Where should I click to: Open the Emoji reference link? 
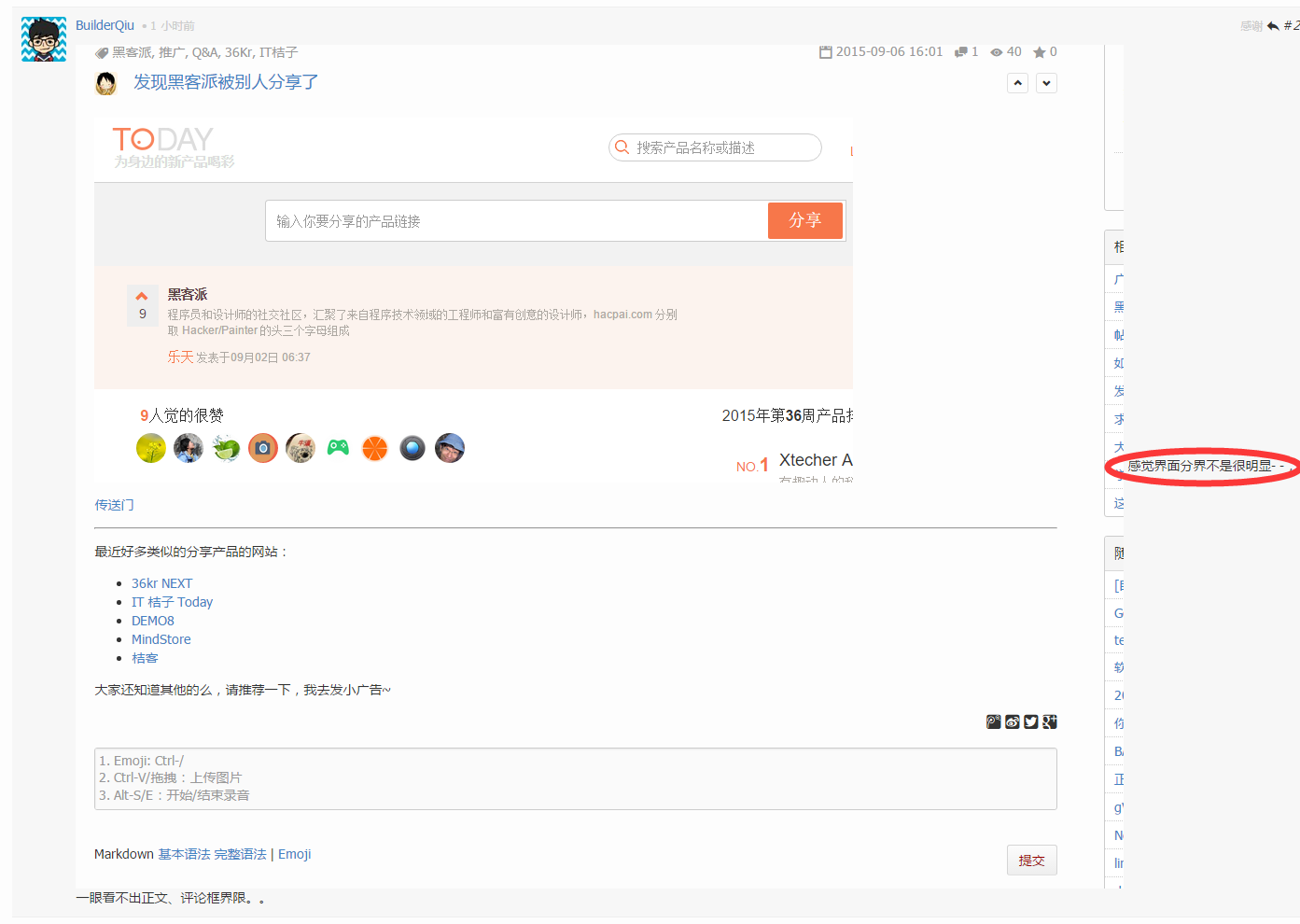(295, 854)
